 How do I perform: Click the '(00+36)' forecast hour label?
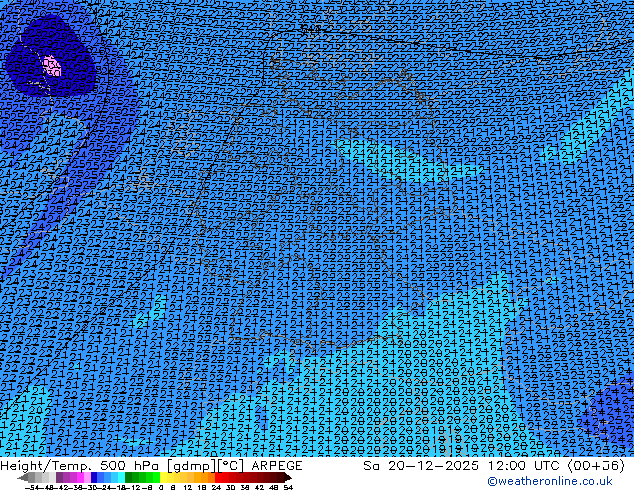(596, 466)
